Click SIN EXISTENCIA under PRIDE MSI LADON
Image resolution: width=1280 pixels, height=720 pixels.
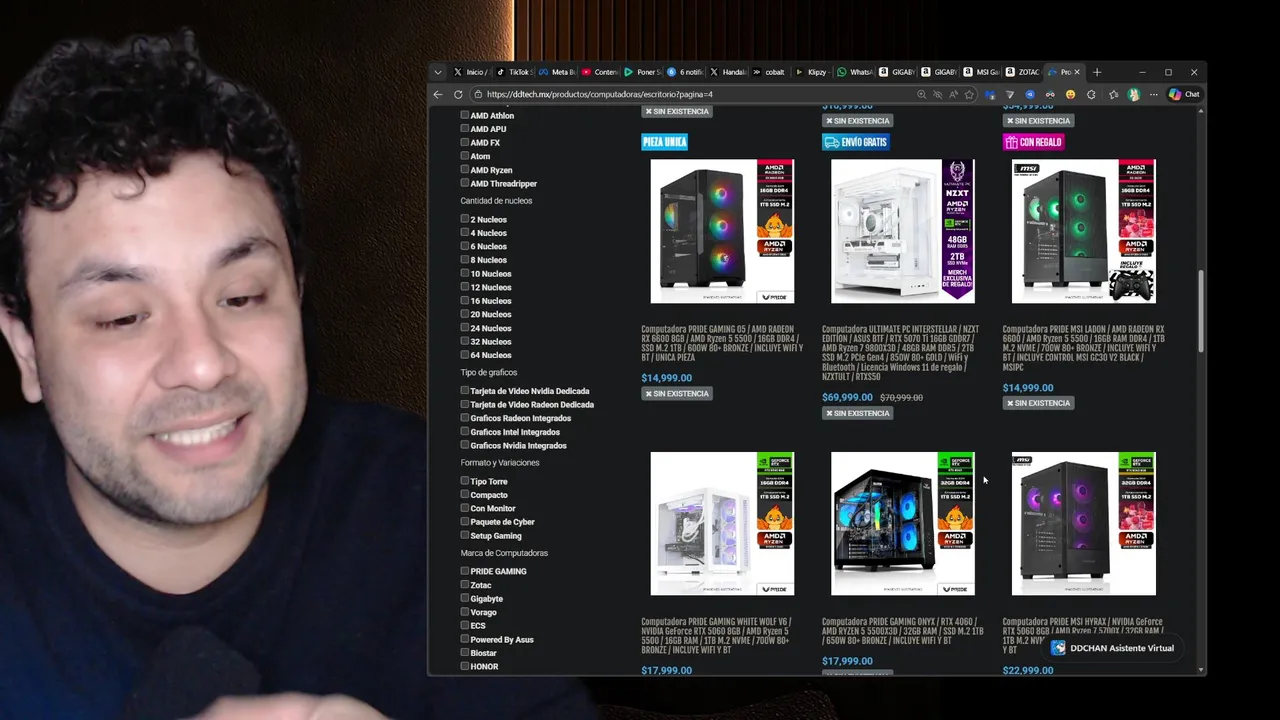click(x=1038, y=403)
